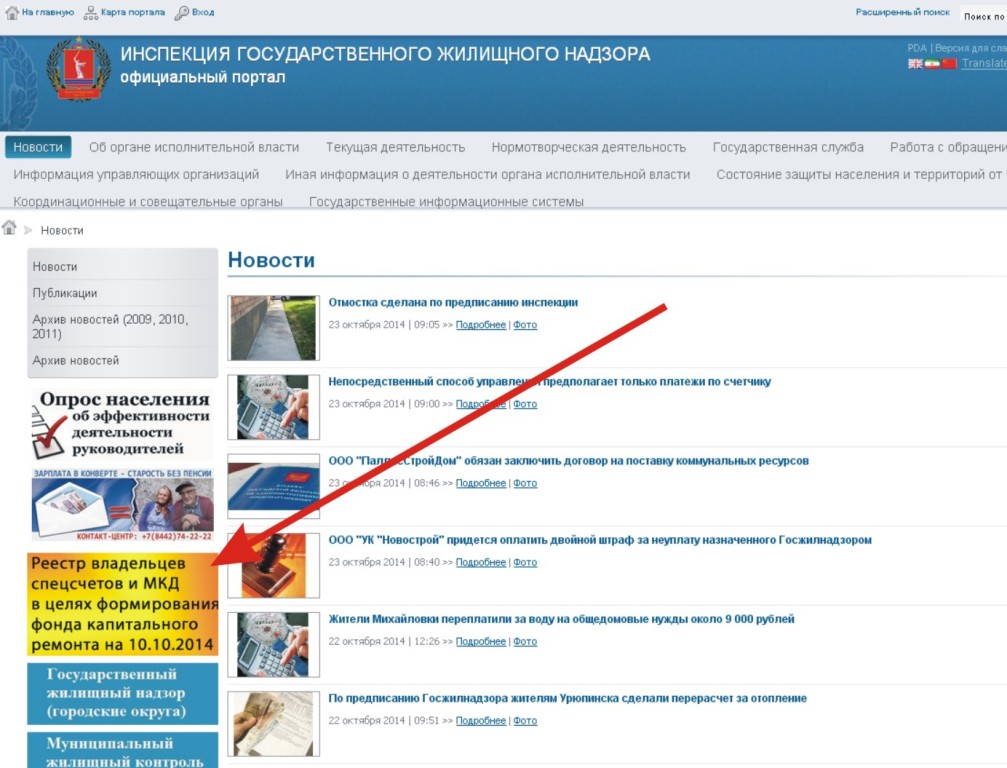This screenshot has height=768, width=1007.
Task: Open the 'Текущая деятельность' menu item
Action: [395, 147]
